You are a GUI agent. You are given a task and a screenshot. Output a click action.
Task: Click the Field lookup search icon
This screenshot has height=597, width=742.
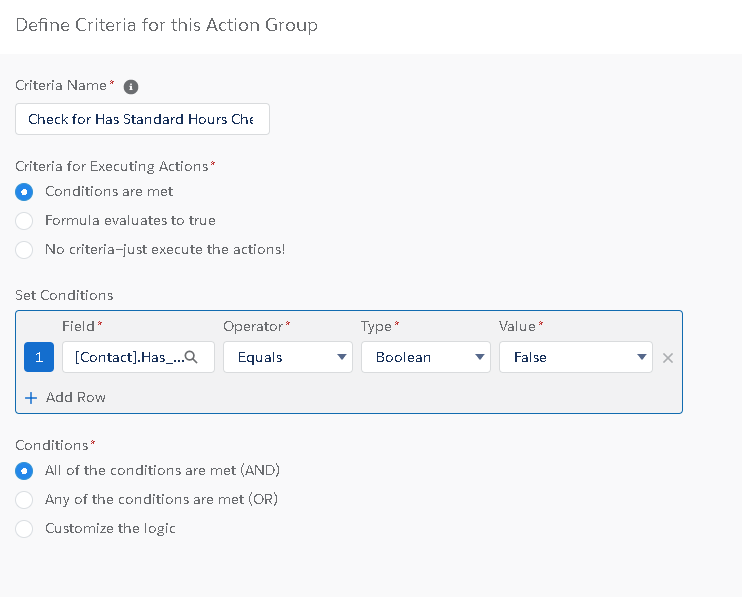pos(192,357)
